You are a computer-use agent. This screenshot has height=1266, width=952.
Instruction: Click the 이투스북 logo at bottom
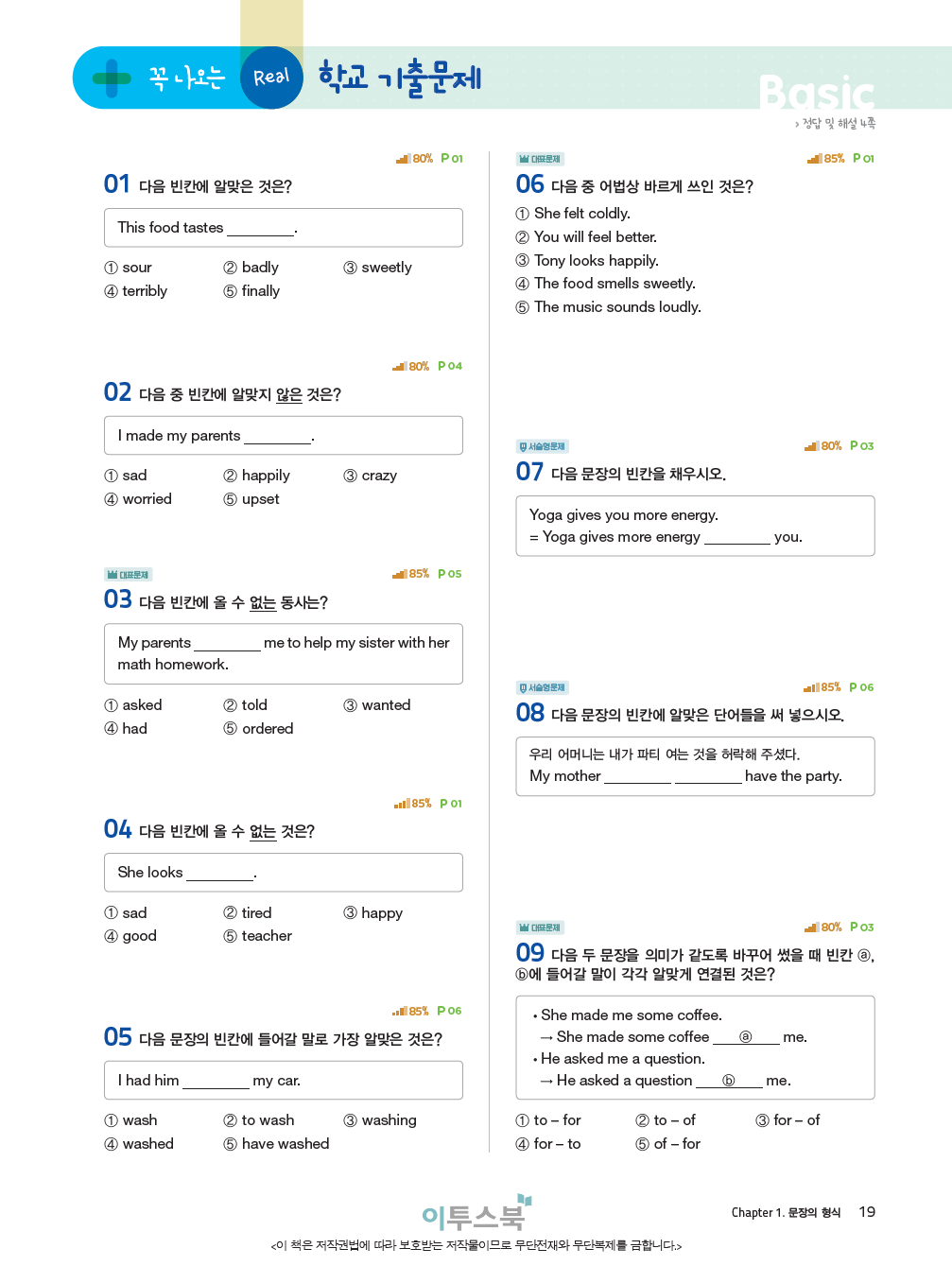475,1214
